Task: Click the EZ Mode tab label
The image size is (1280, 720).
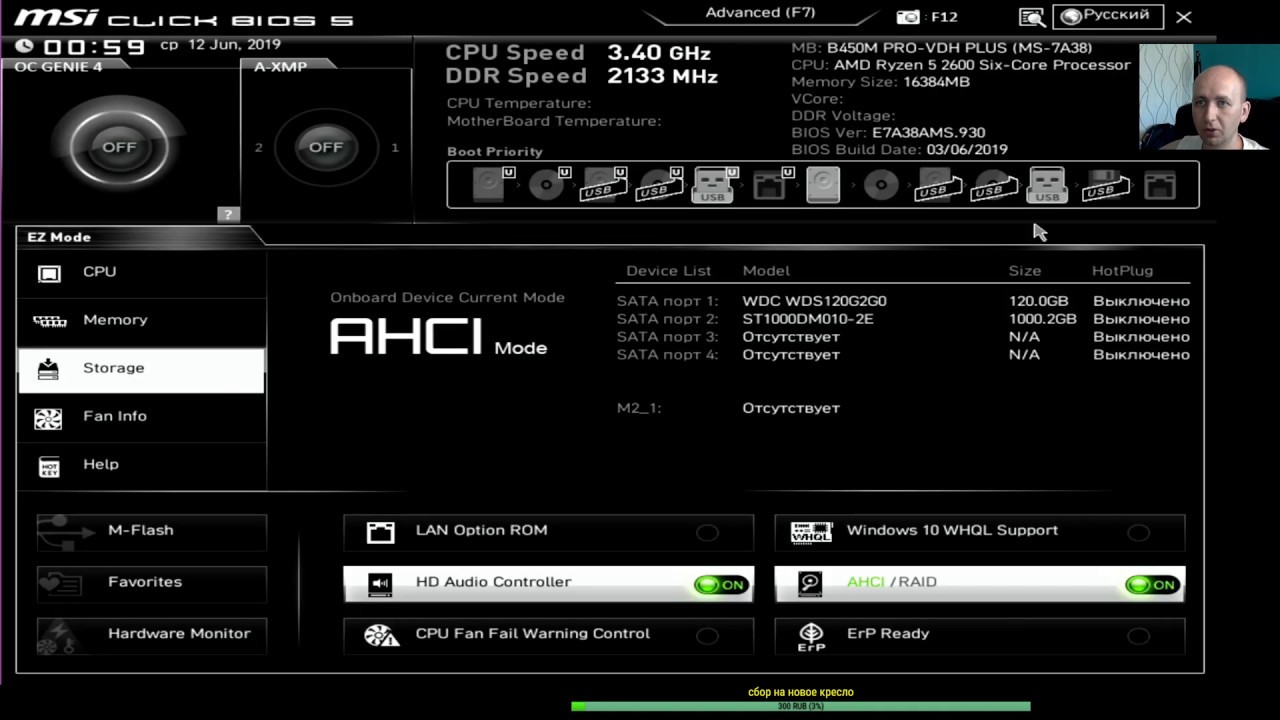Action: tap(59, 237)
